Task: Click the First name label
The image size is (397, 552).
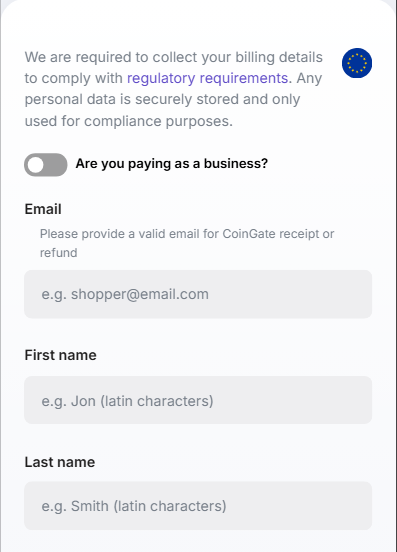Action: click(61, 355)
